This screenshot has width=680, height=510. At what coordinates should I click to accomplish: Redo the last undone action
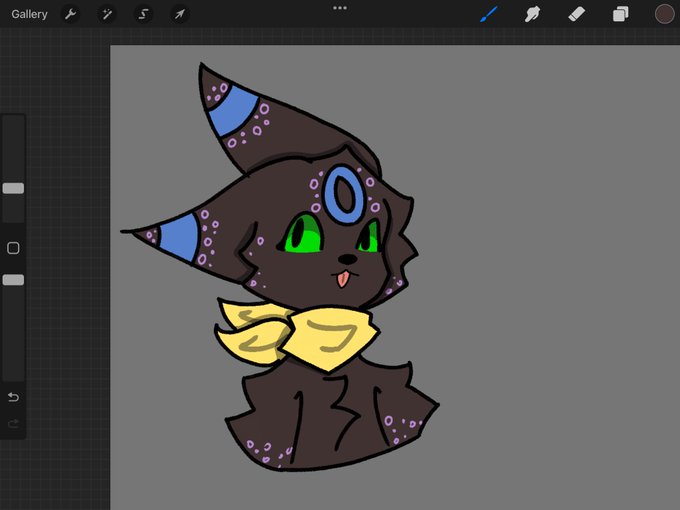pos(13,423)
